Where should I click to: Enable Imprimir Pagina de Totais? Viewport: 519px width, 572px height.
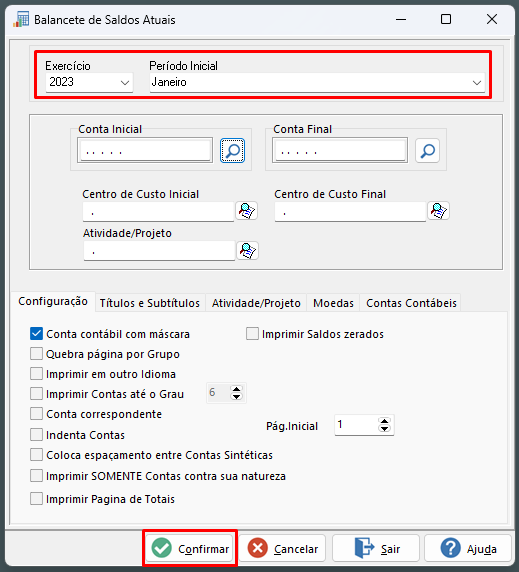pos(36,499)
